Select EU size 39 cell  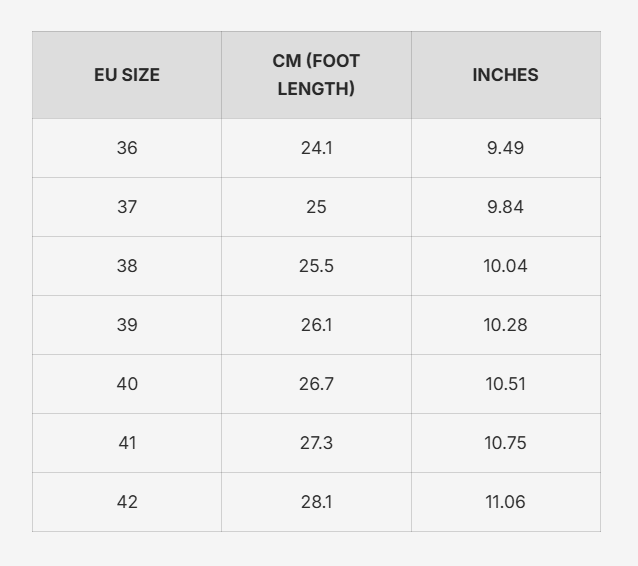pos(127,325)
